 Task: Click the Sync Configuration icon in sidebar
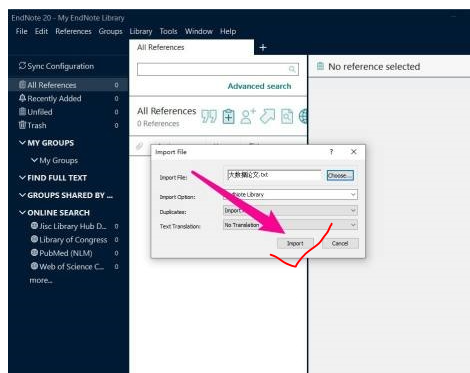pos(22,66)
